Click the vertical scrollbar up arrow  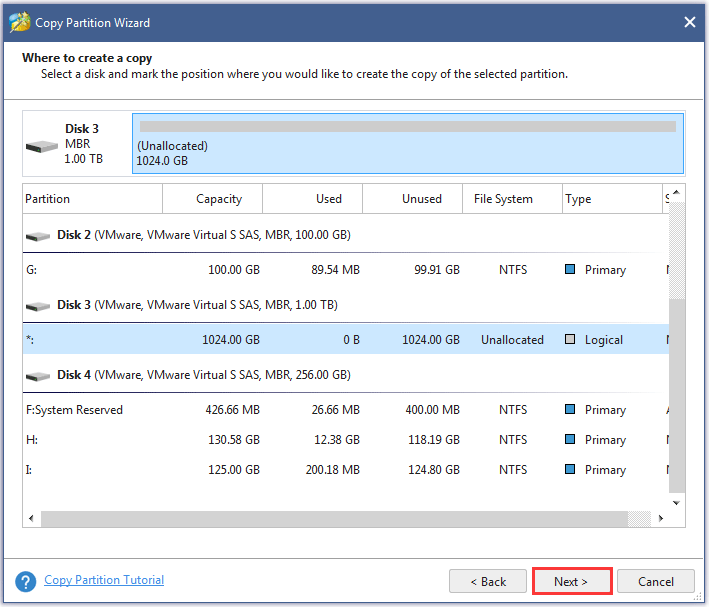pos(676,193)
